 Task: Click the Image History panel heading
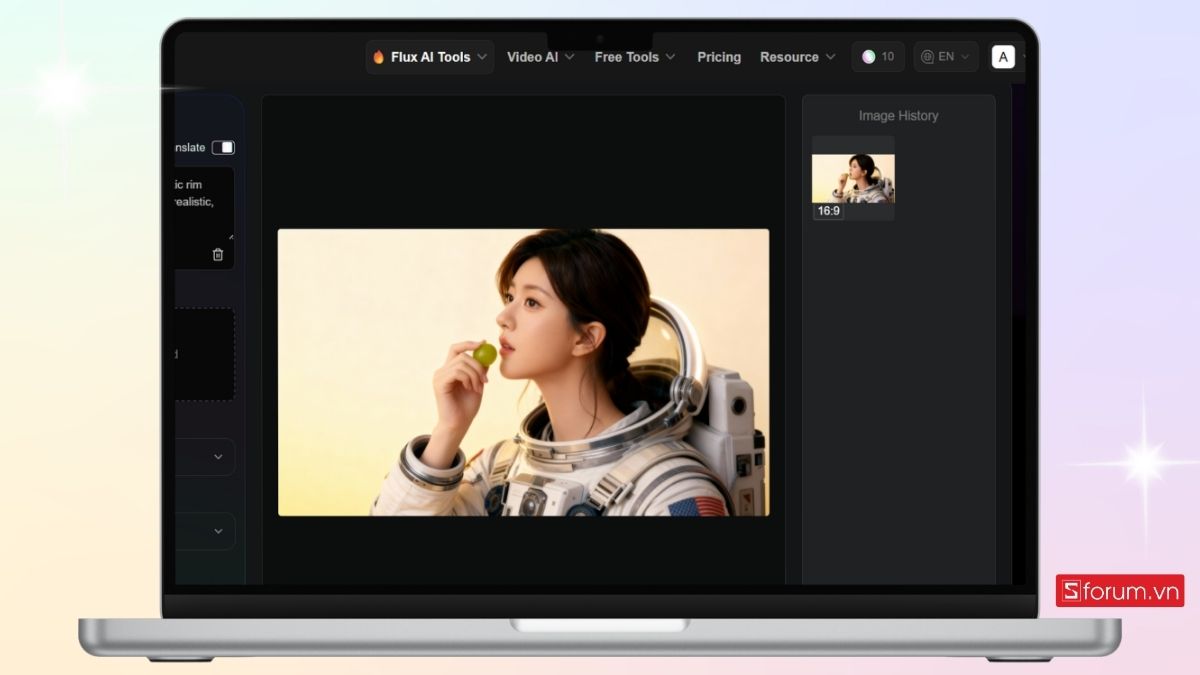[x=898, y=116]
